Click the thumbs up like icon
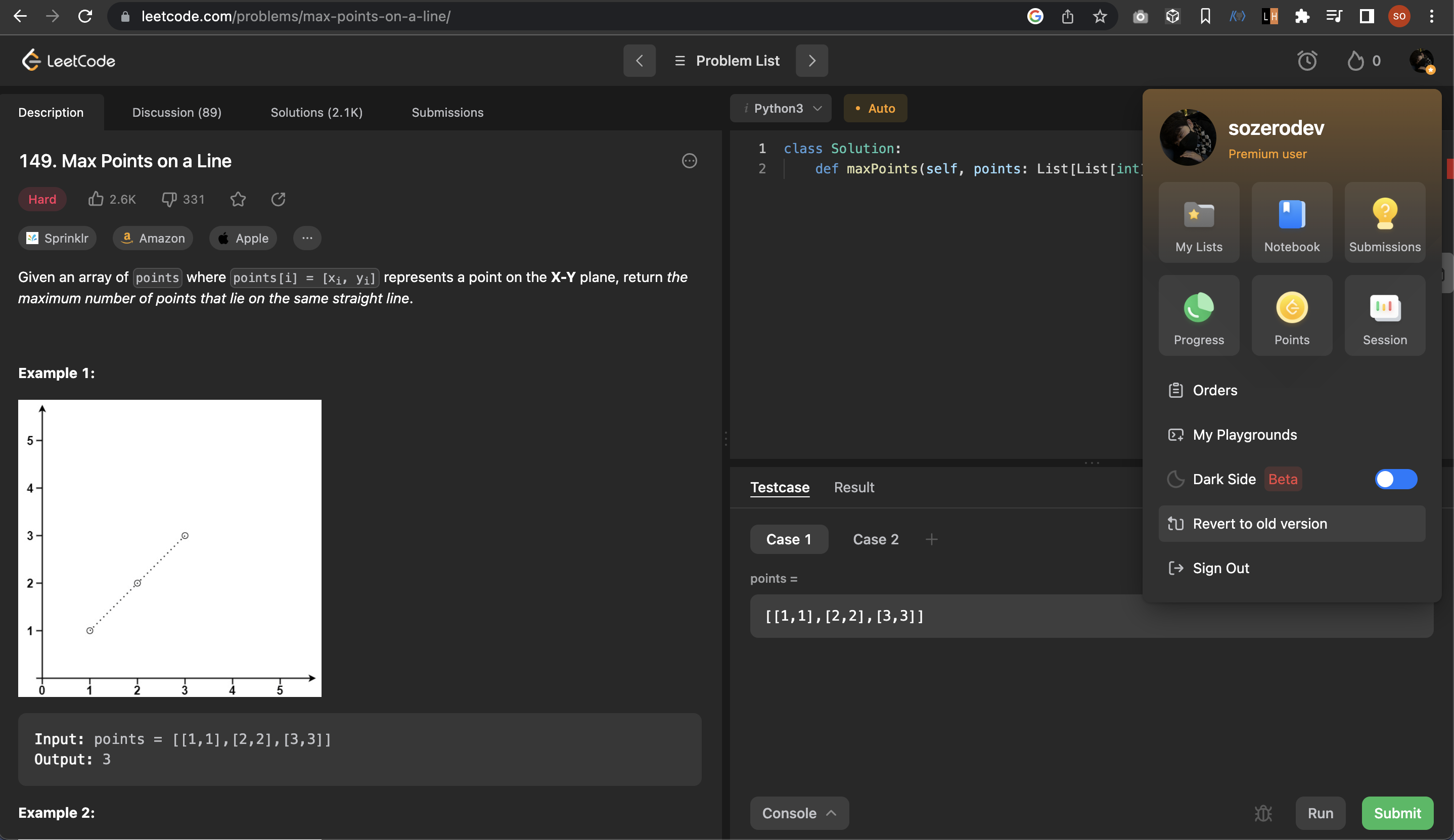Image resolution: width=1454 pixels, height=840 pixels. [96, 199]
